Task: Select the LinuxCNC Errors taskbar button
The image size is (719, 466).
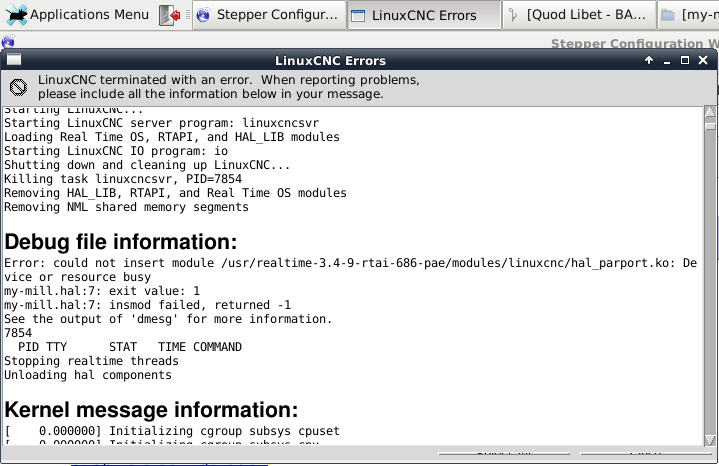Action: click(x=424, y=15)
